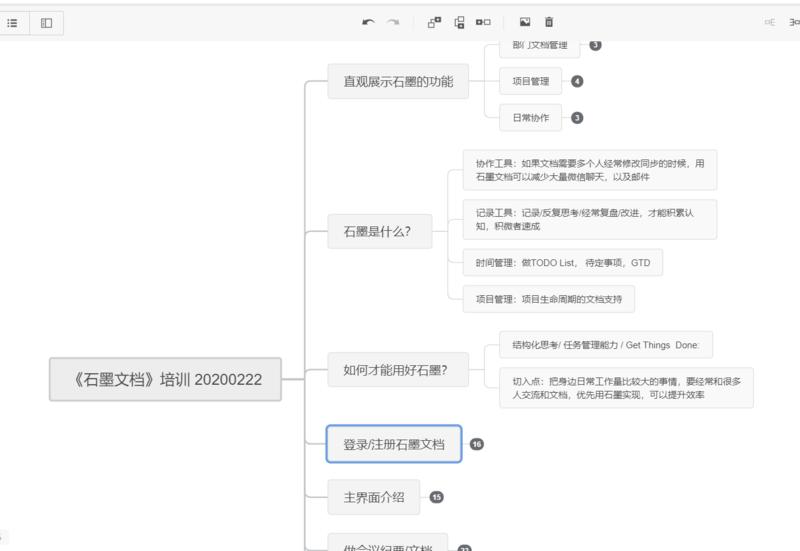Screen dimensions: 800x551
Task: Select the 日常协作 child node
Action: pyautogui.click(x=531, y=118)
